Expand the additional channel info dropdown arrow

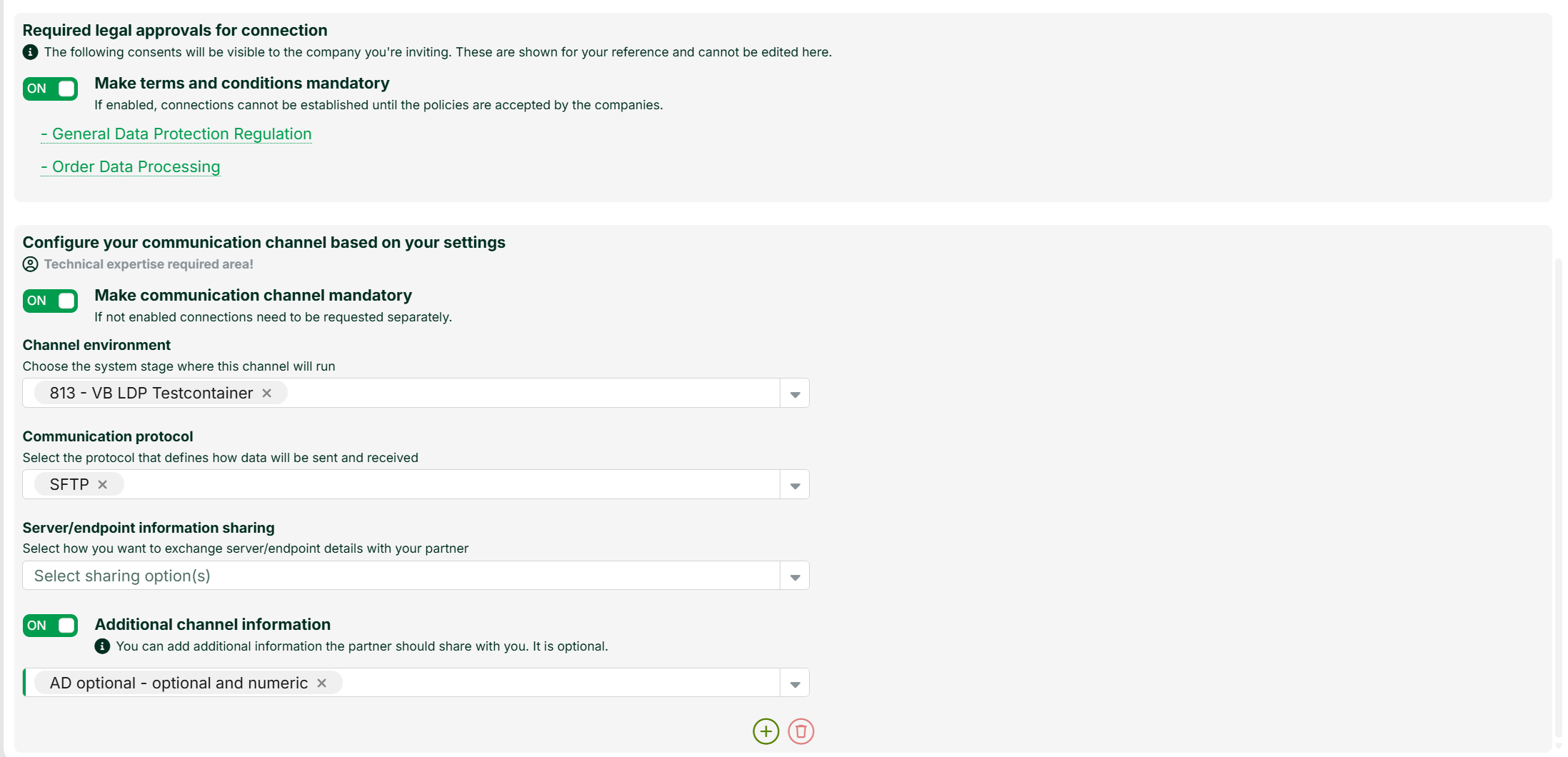795,683
